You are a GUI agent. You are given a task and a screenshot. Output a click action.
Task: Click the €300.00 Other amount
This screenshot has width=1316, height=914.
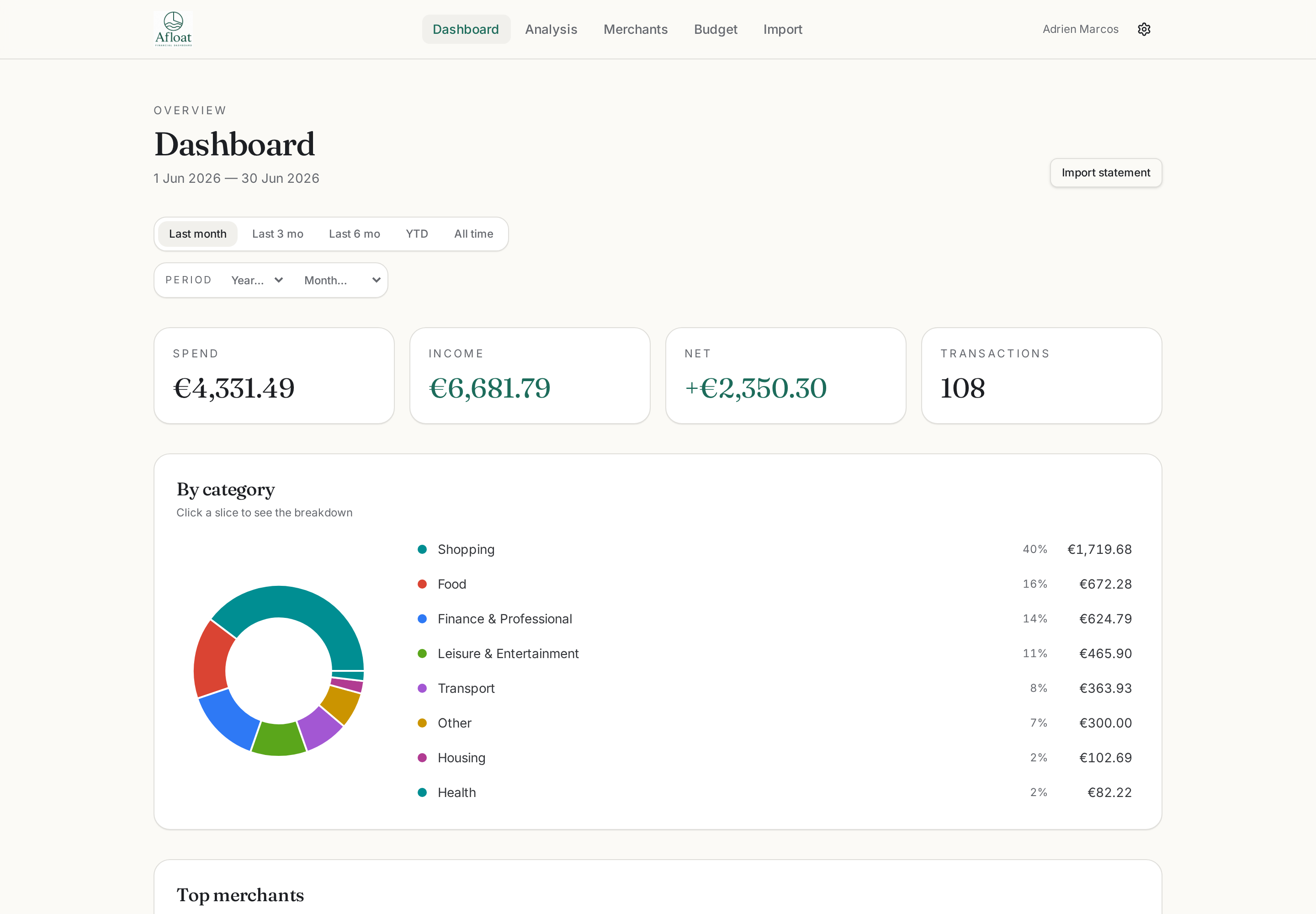(x=1105, y=723)
